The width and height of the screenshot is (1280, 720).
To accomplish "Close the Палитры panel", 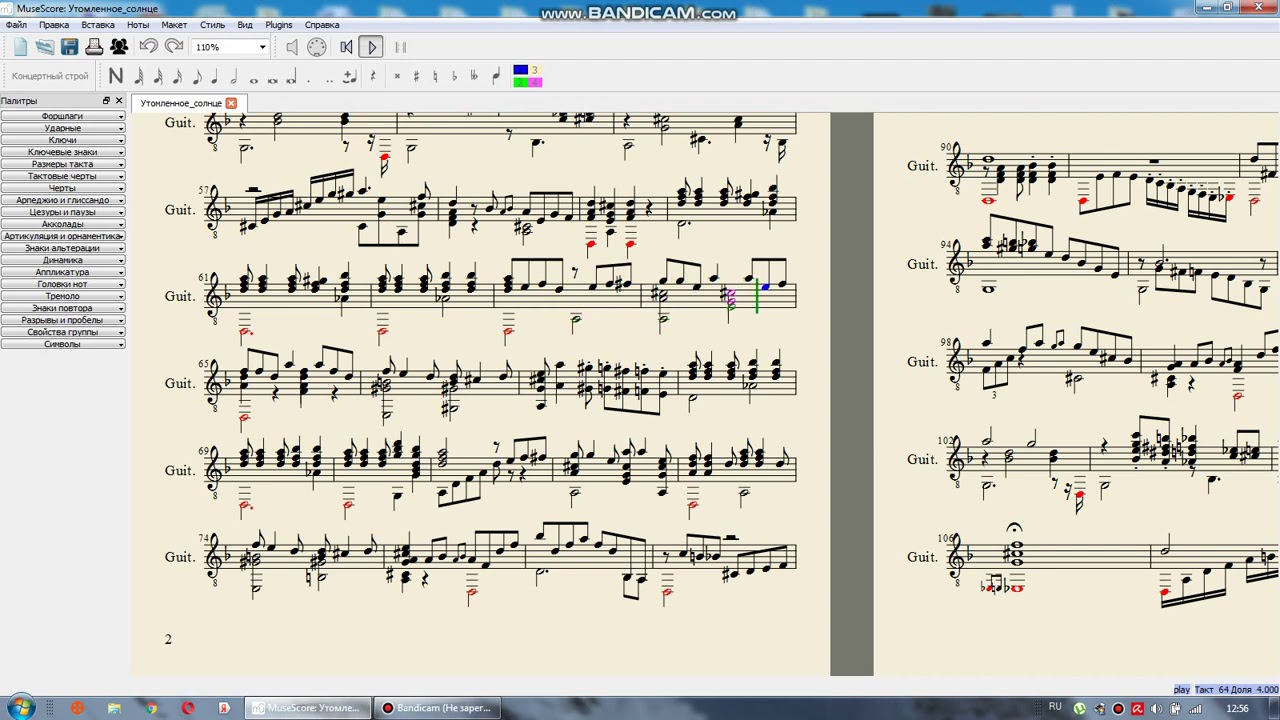I will (x=119, y=101).
